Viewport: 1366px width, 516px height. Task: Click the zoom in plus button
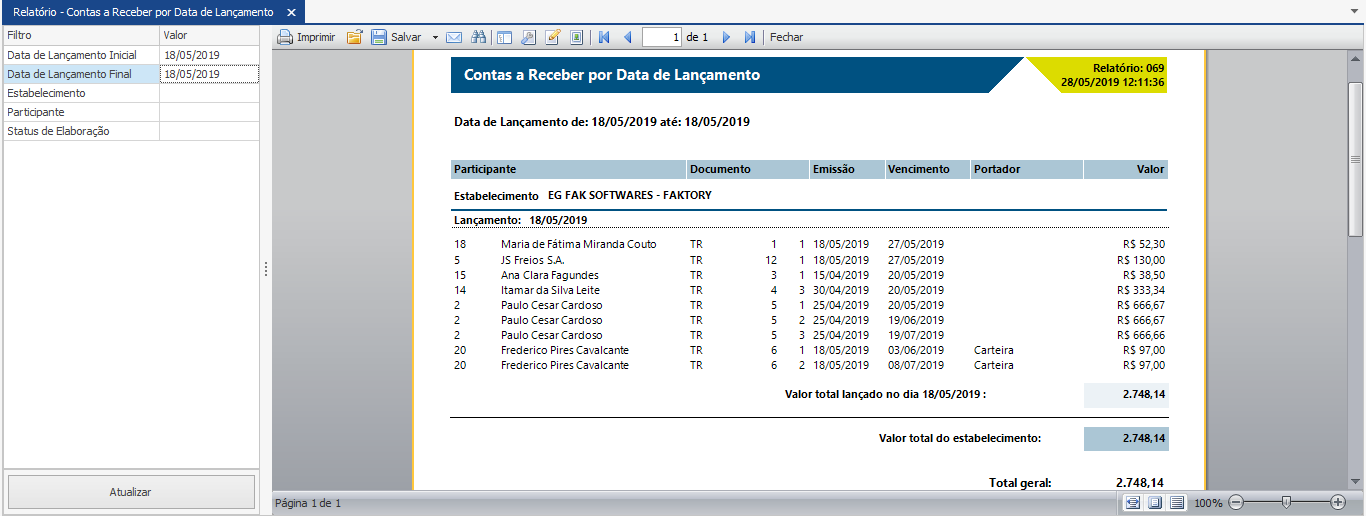pos(1338,502)
